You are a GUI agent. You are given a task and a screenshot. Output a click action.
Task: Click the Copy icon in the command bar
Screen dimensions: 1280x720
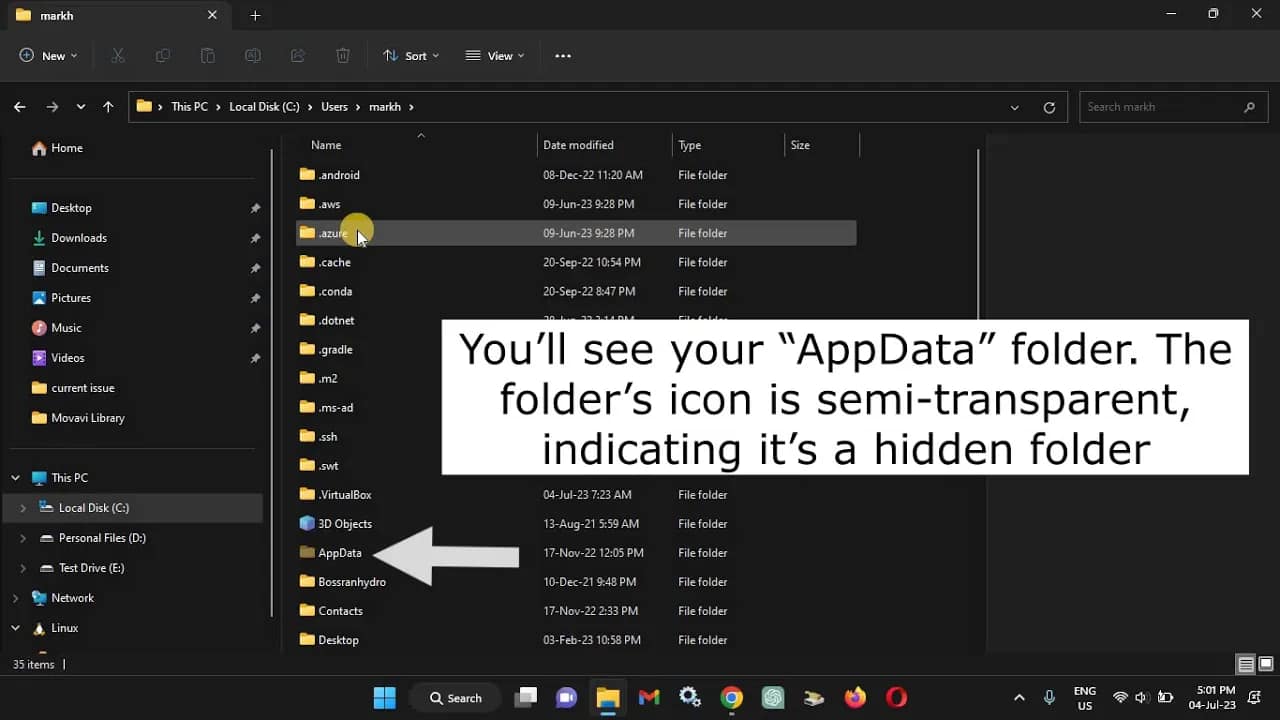pos(162,55)
